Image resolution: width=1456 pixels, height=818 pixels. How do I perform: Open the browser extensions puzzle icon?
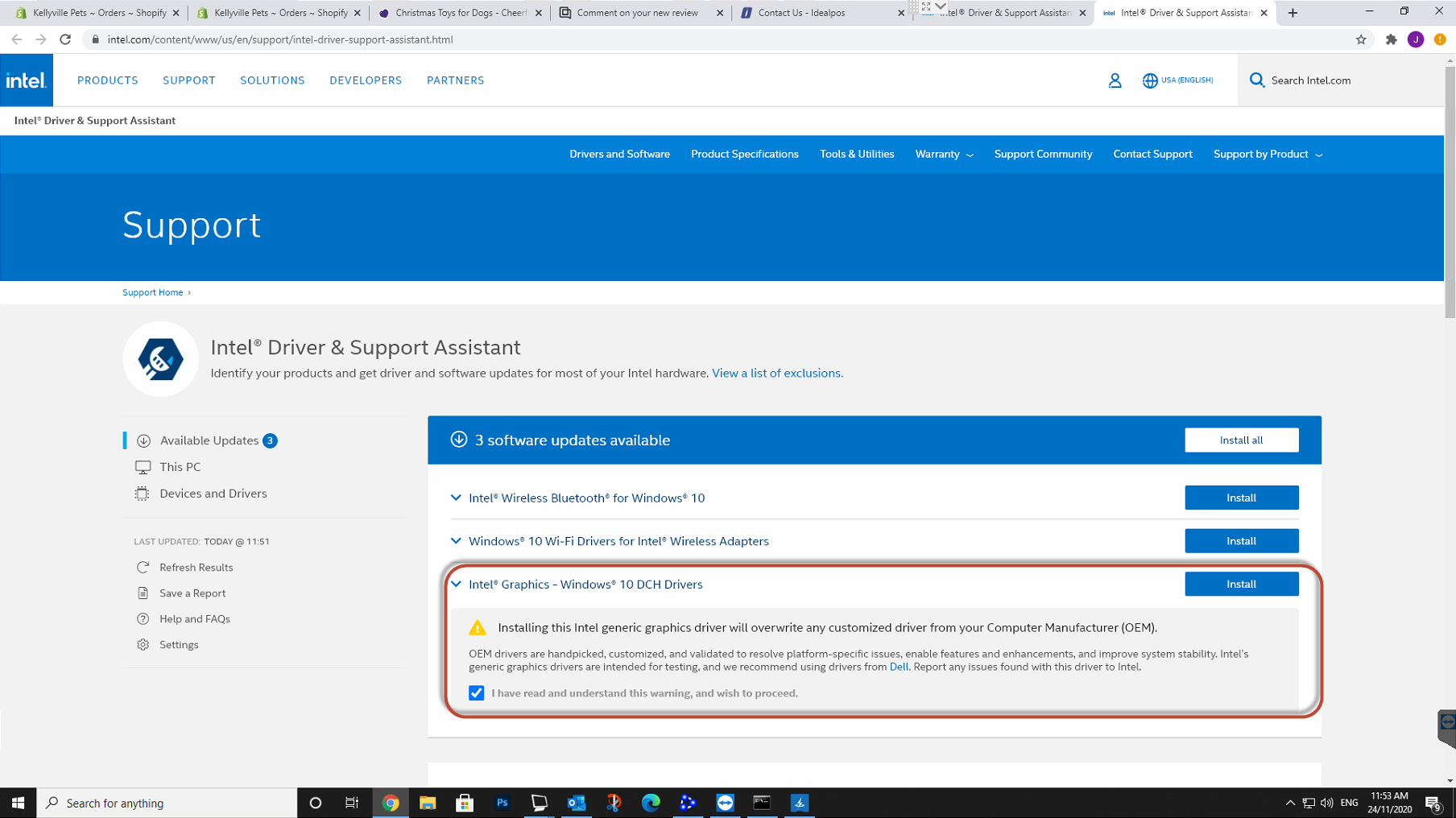coord(1391,39)
